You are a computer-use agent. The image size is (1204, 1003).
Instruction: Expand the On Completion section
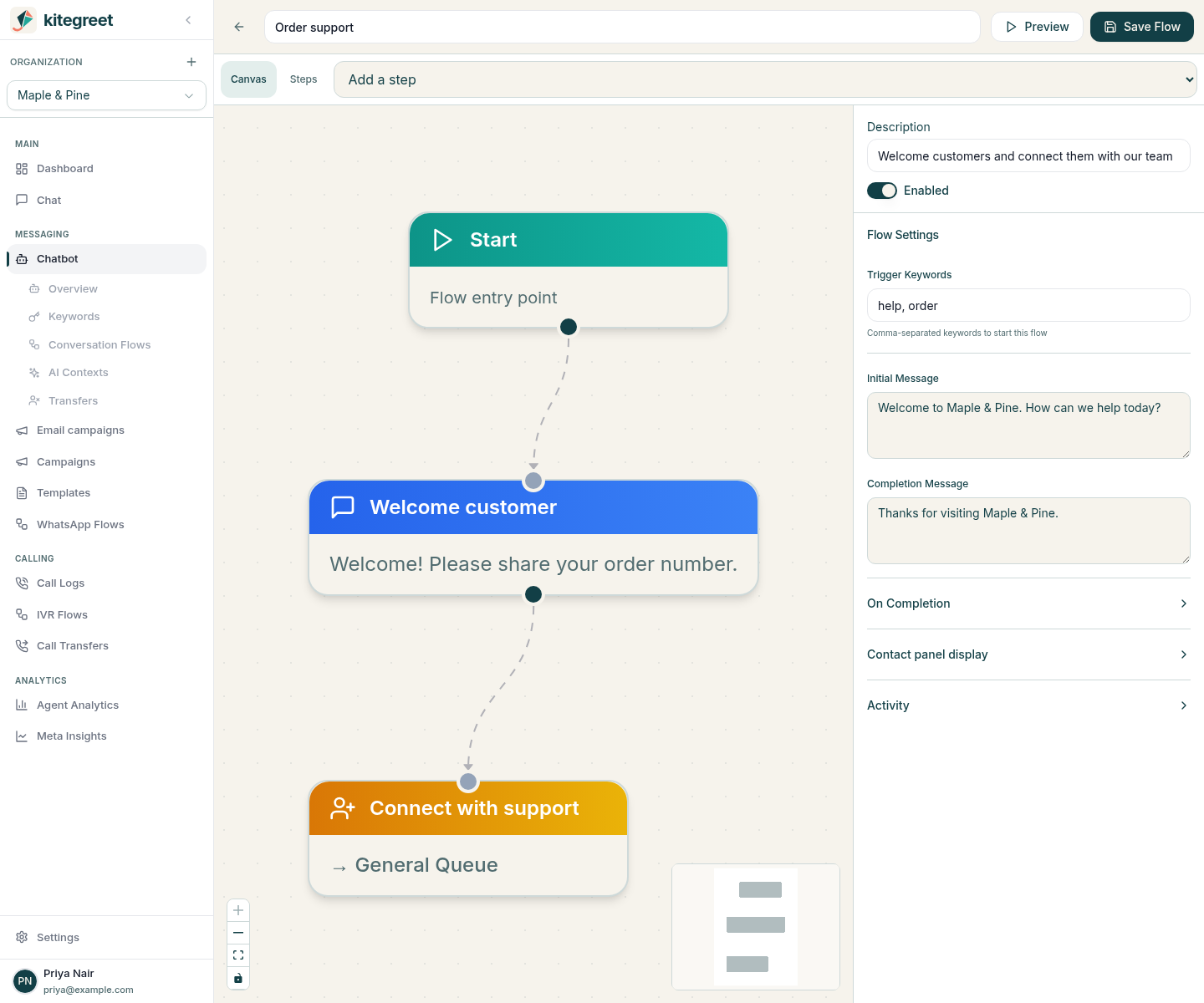[x=1028, y=603]
